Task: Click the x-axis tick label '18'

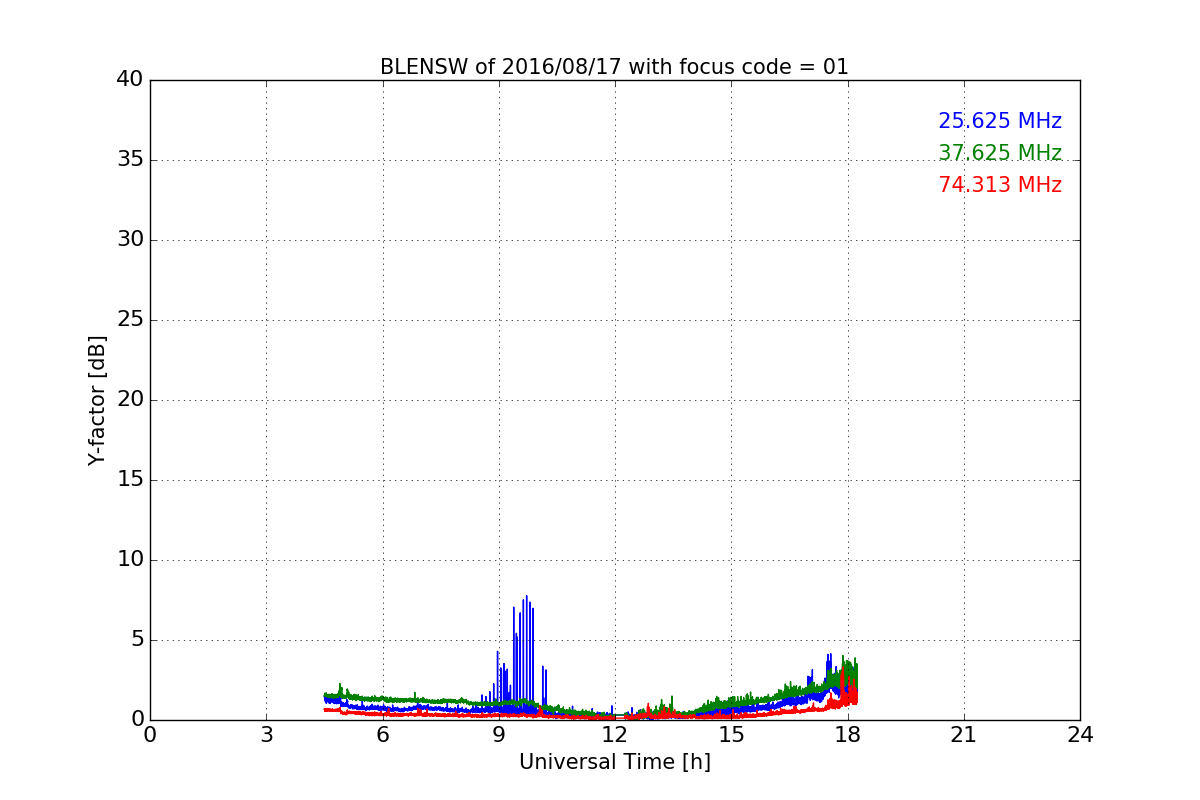Action: pyautogui.click(x=848, y=735)
